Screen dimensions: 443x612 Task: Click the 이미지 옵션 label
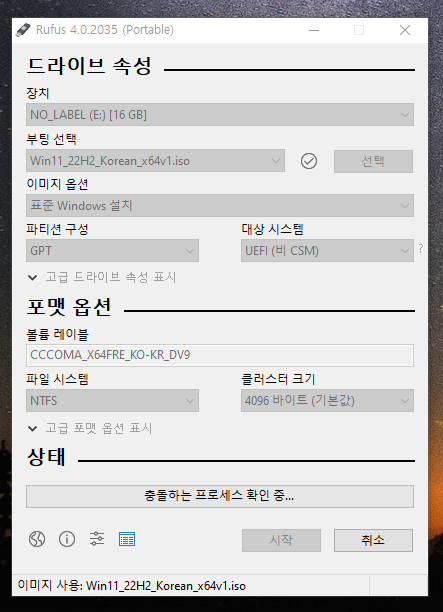point(57,184)
